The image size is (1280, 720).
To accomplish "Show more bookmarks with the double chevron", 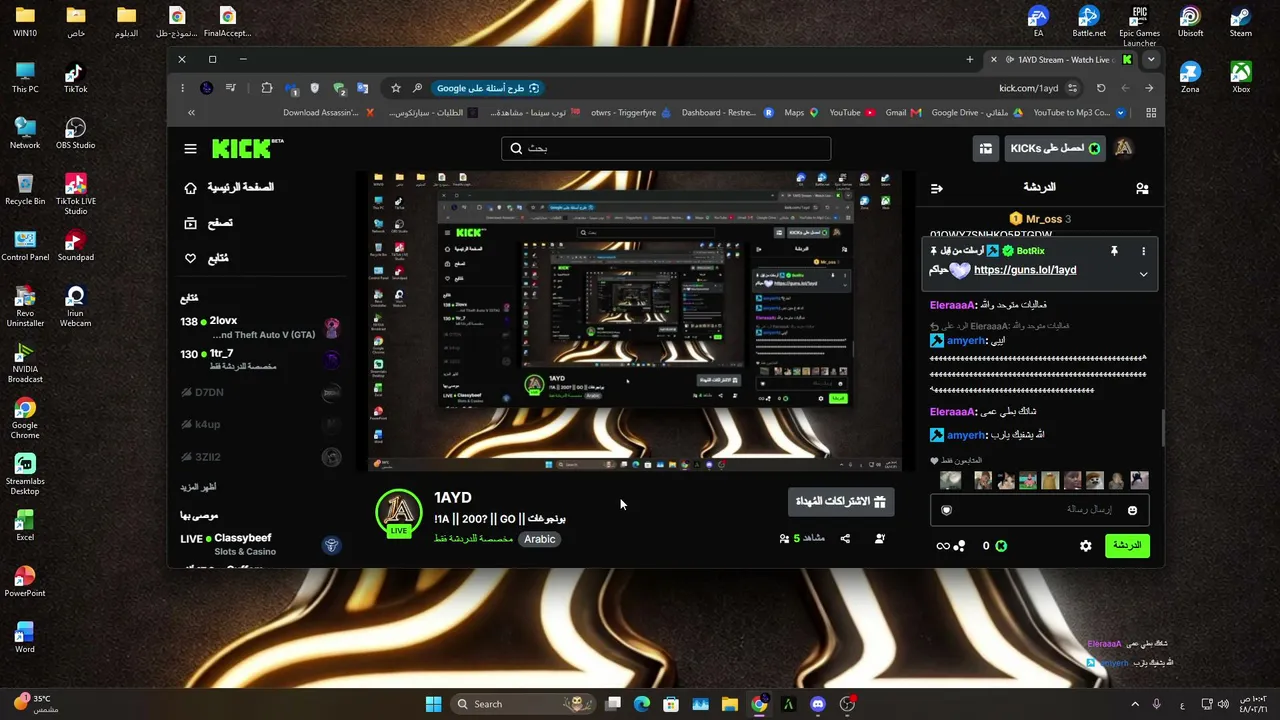I will coord(191,113).
